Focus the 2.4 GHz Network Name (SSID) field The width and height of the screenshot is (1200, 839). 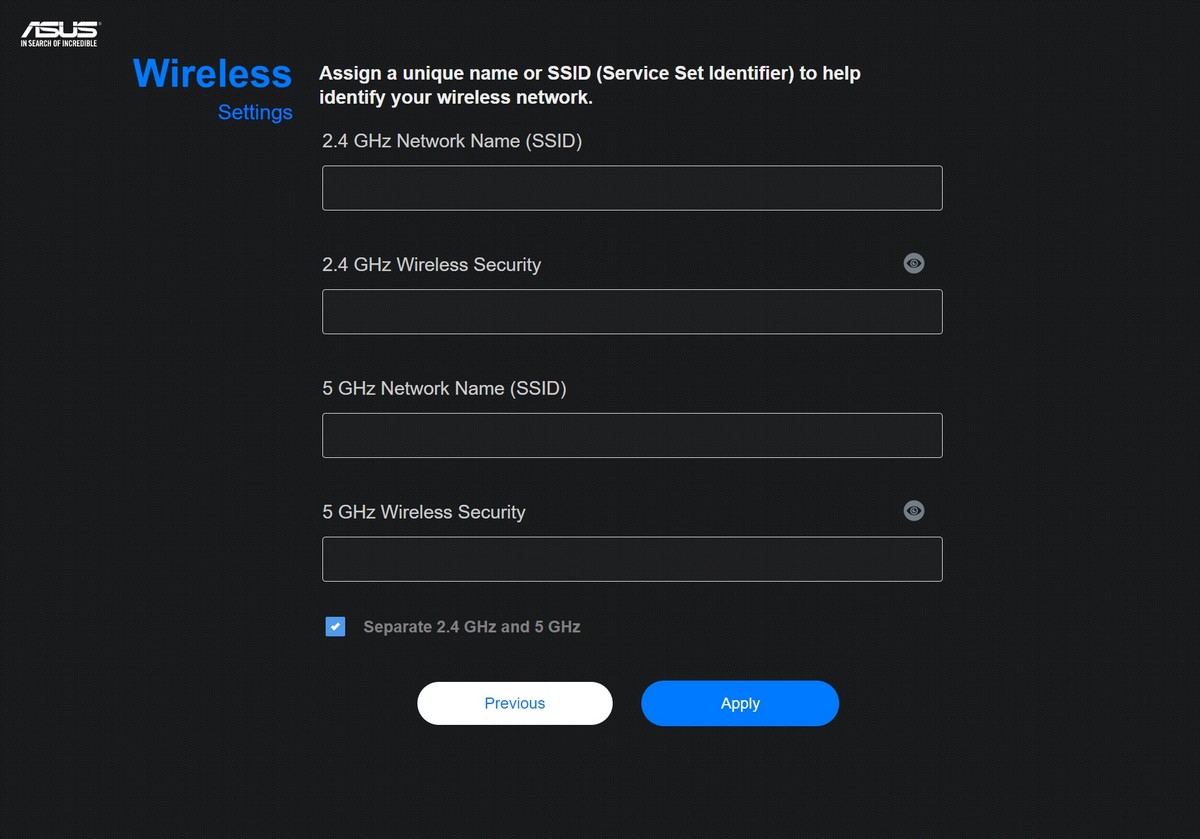(632, 188)
